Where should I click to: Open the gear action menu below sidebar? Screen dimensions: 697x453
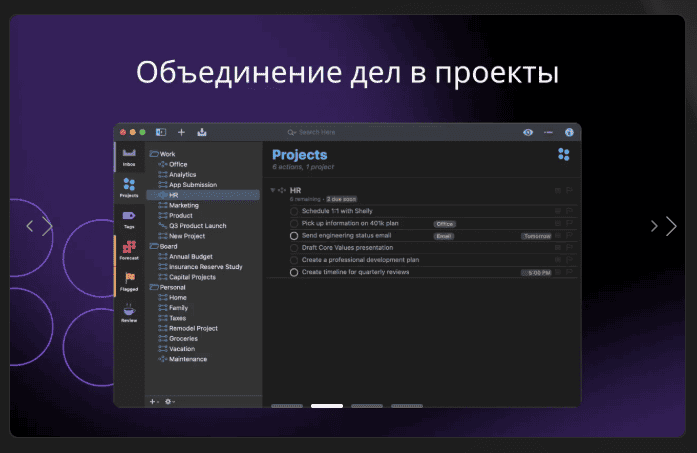point(169,401)
